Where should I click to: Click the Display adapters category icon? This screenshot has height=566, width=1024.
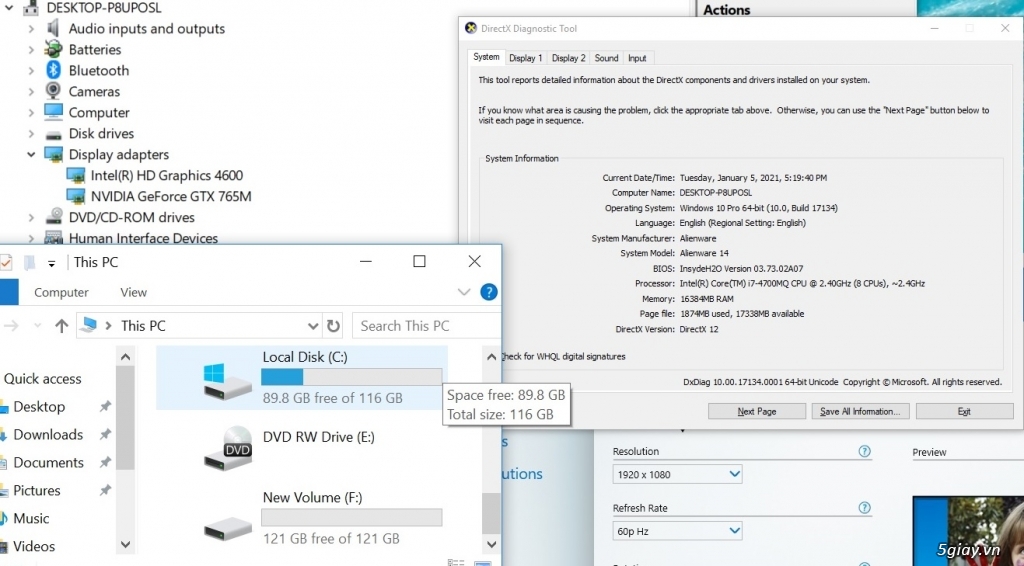54,154
